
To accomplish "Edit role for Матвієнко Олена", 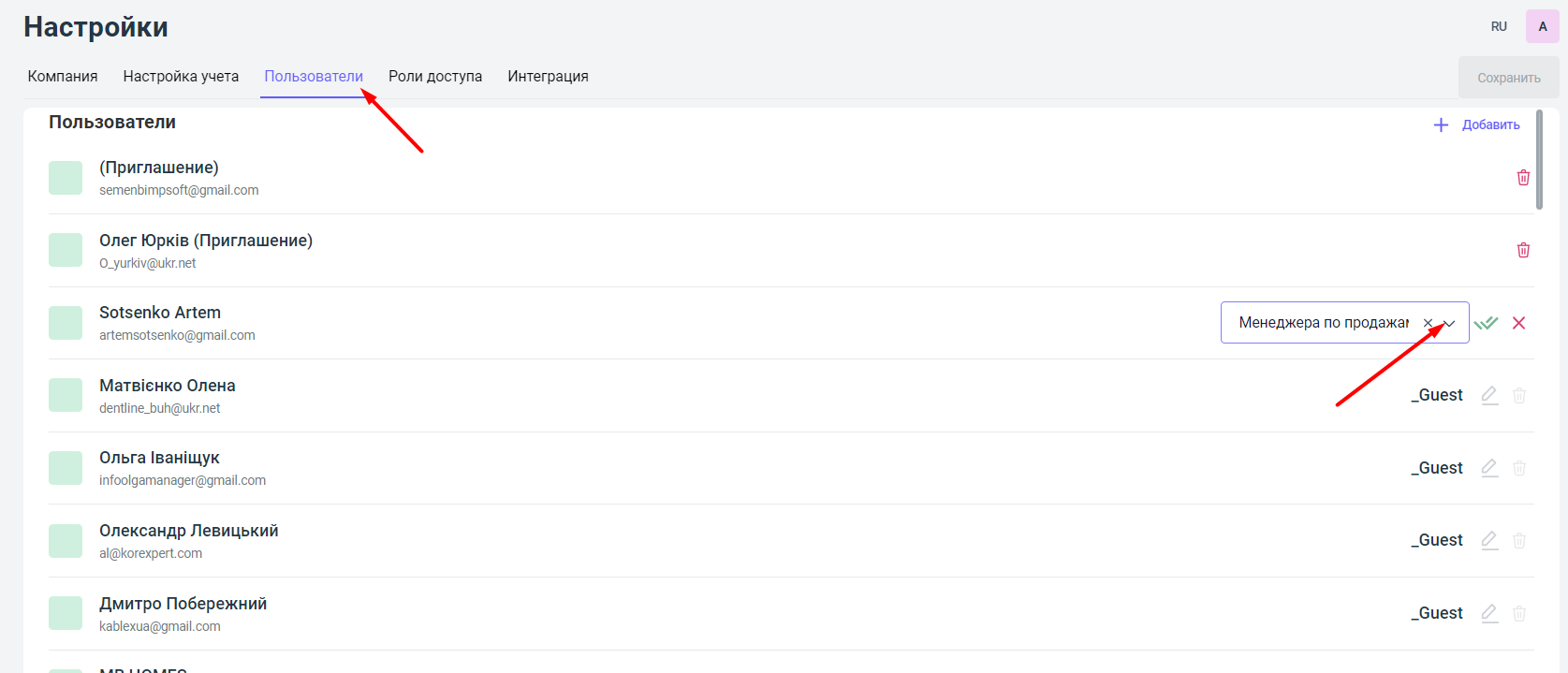I will coord(1489,395).
